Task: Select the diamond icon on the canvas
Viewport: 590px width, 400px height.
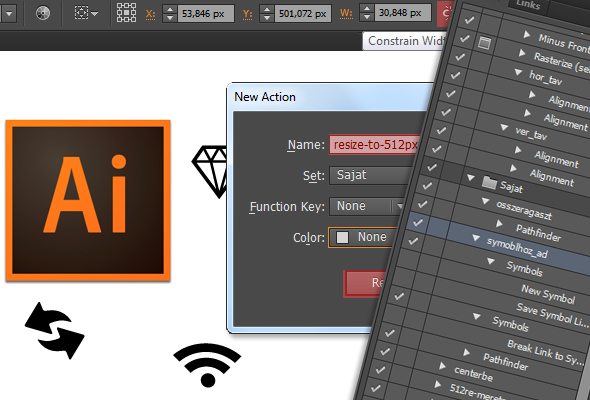Action: pyautogui.click(x=210, y=172)
